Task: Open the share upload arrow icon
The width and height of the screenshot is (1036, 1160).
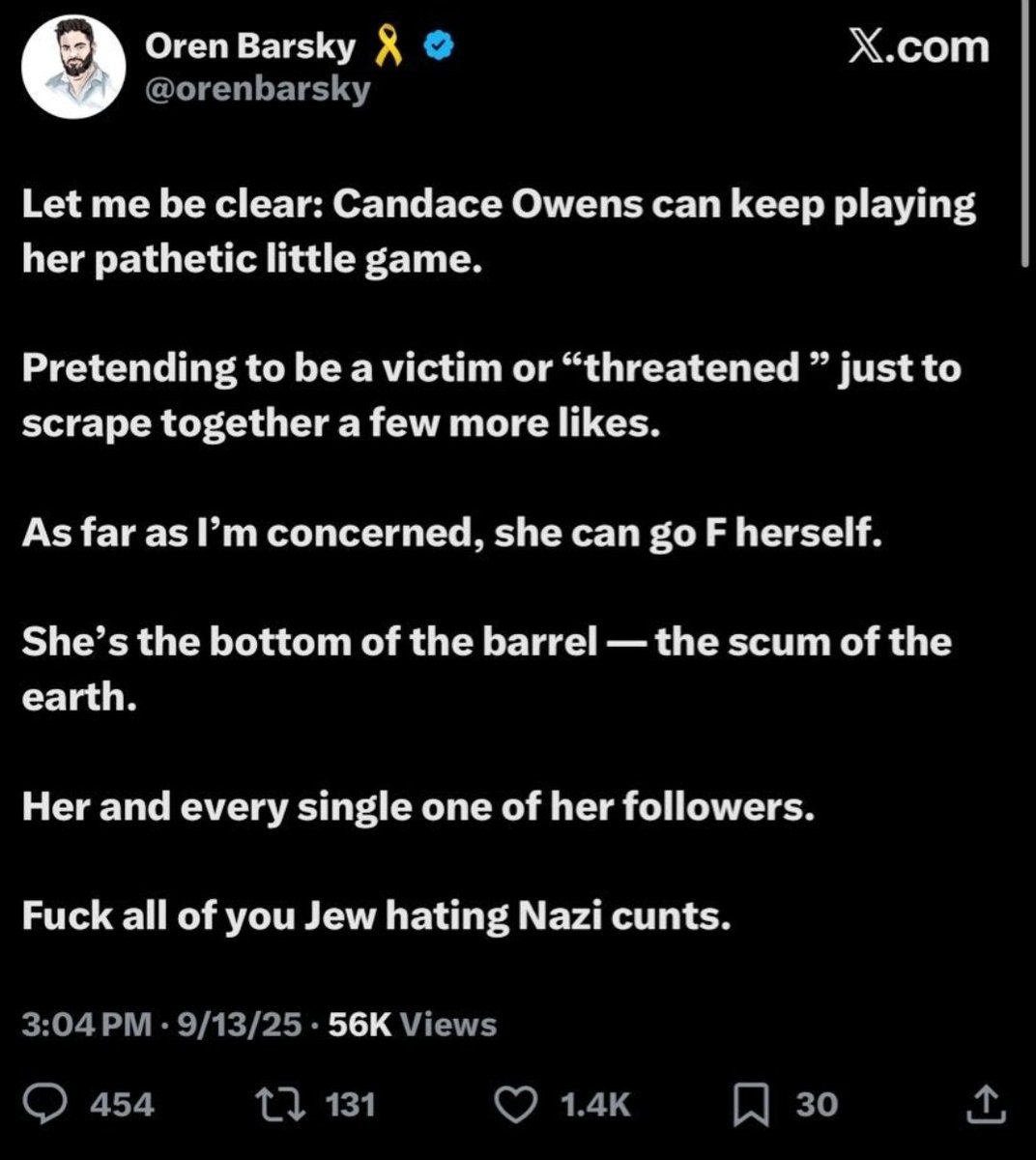Action: point(985,1104)
